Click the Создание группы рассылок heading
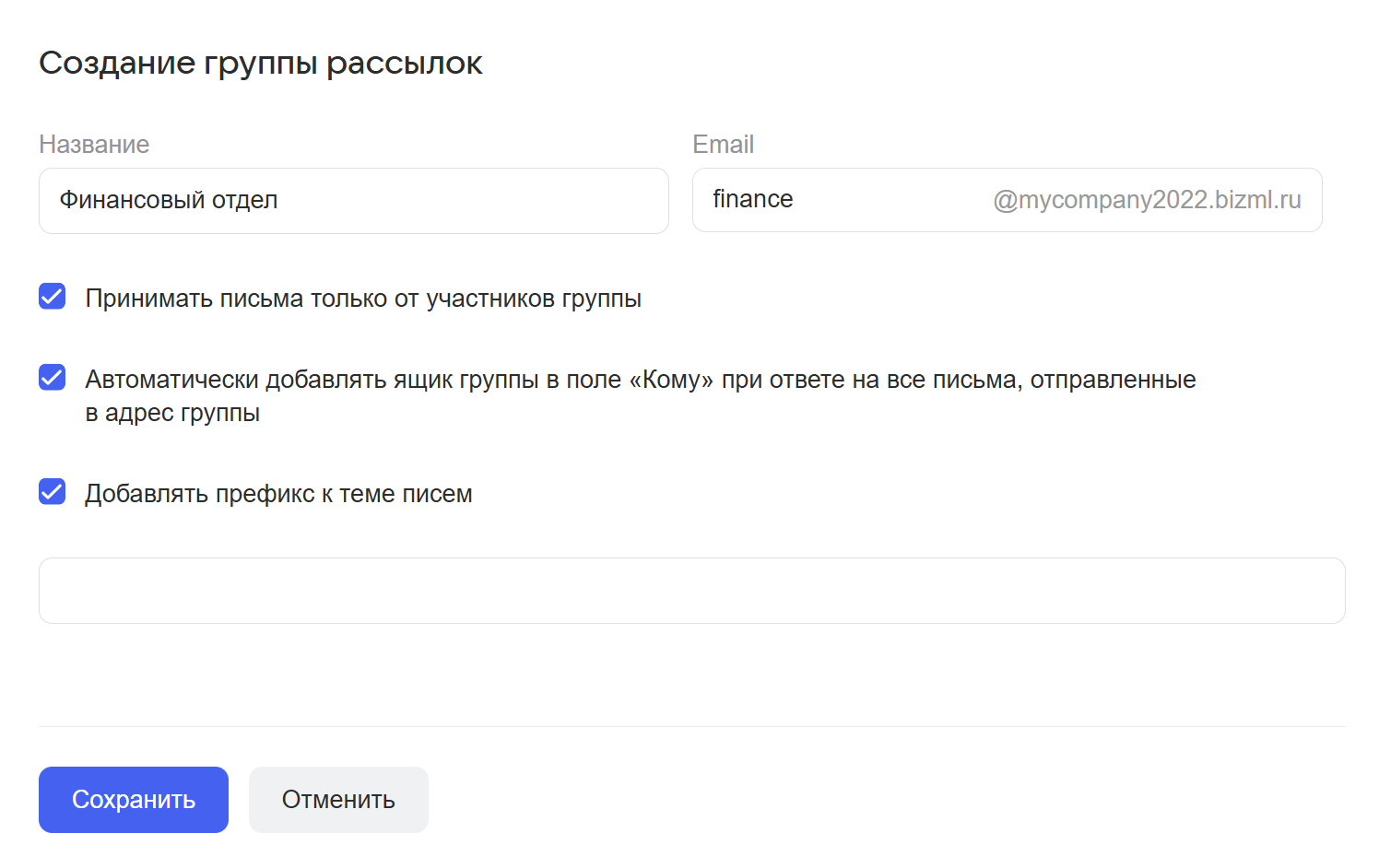This screenshot has width=1379, height=868. pyautogui.click(x=261, y=64)
